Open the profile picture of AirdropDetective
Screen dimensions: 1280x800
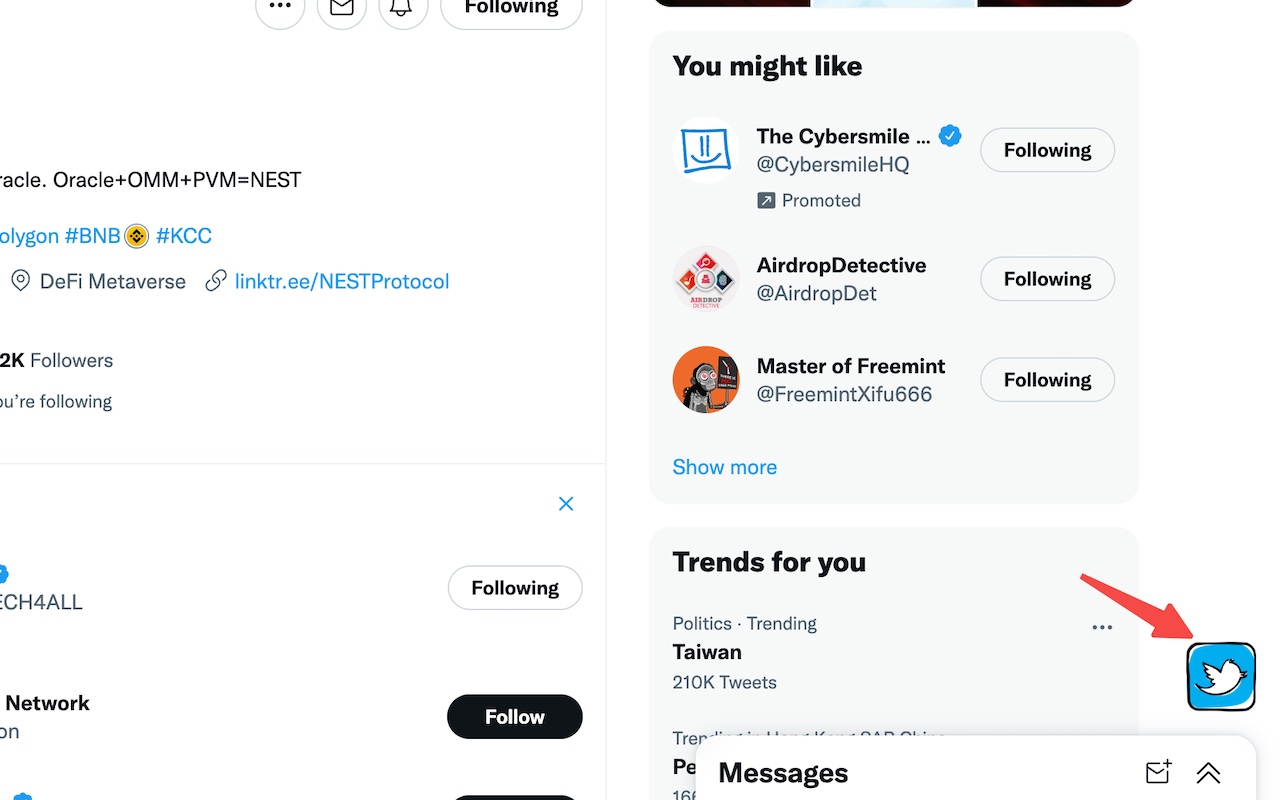click(706, 279)
